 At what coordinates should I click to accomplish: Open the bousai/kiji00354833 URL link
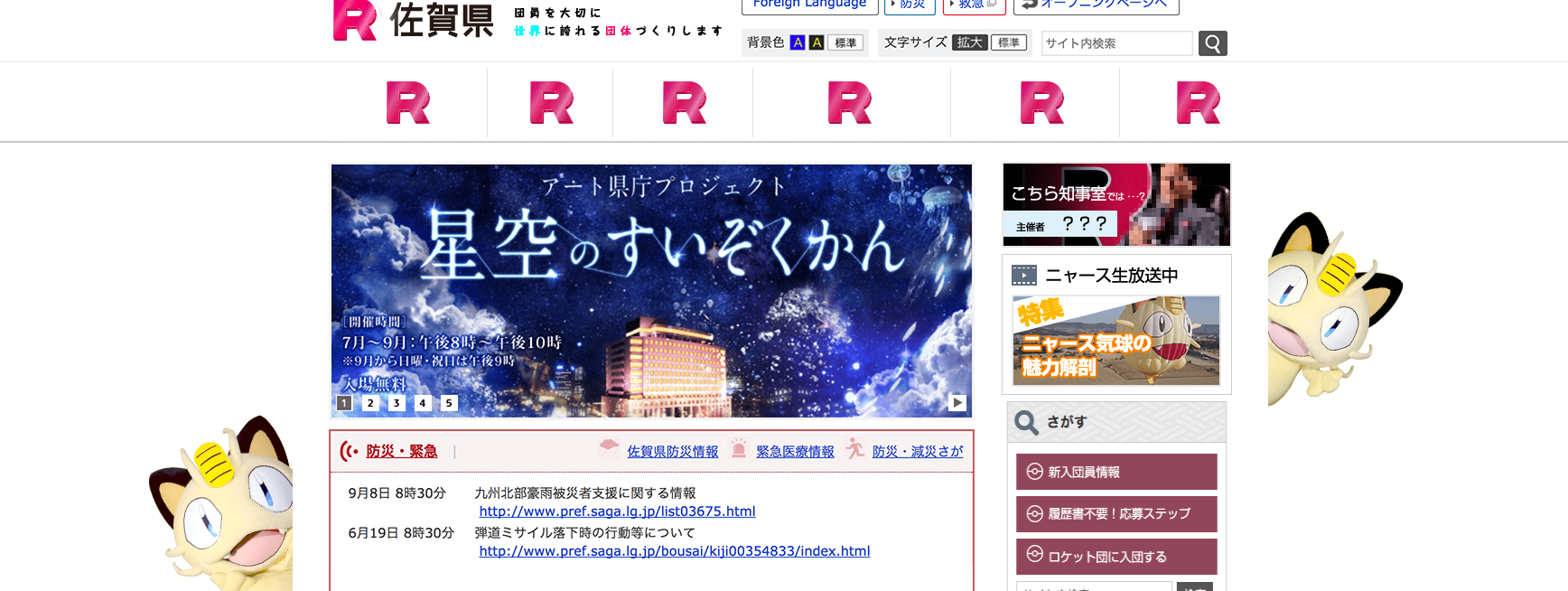[675, 551]
